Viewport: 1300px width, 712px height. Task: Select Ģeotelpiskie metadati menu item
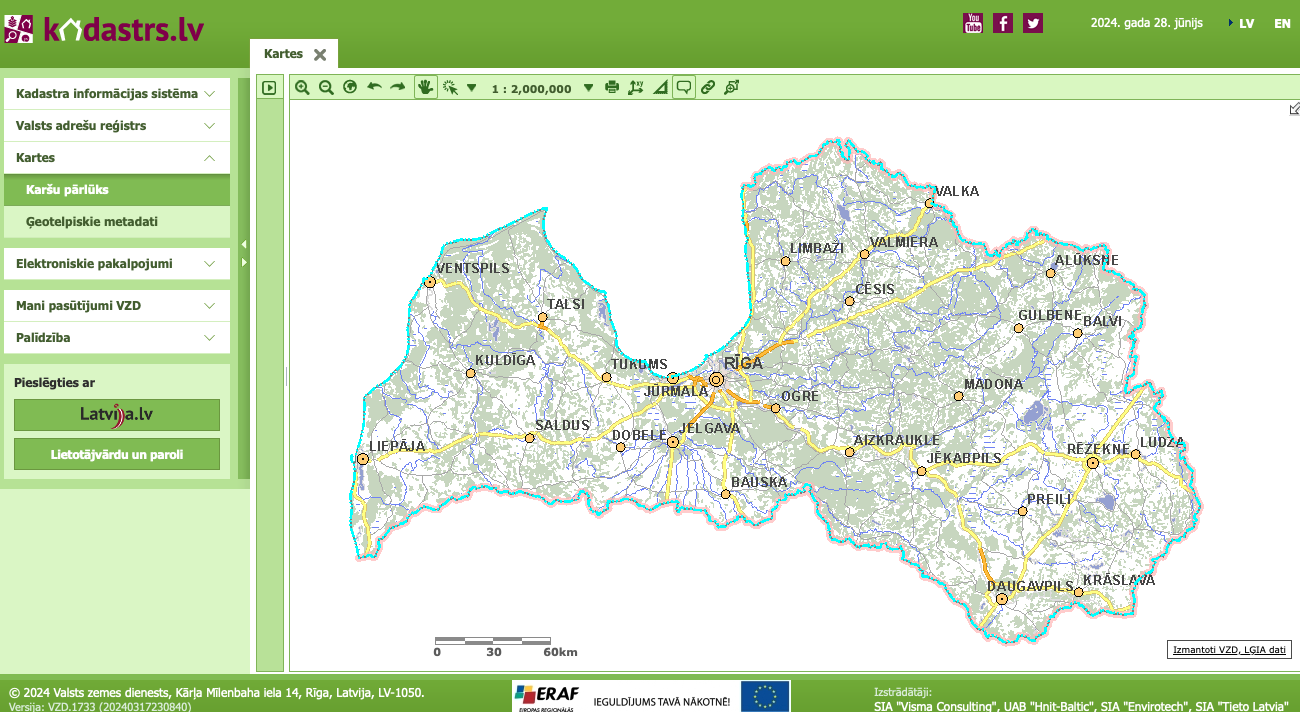pyautogui.click(x=92, y=222)
